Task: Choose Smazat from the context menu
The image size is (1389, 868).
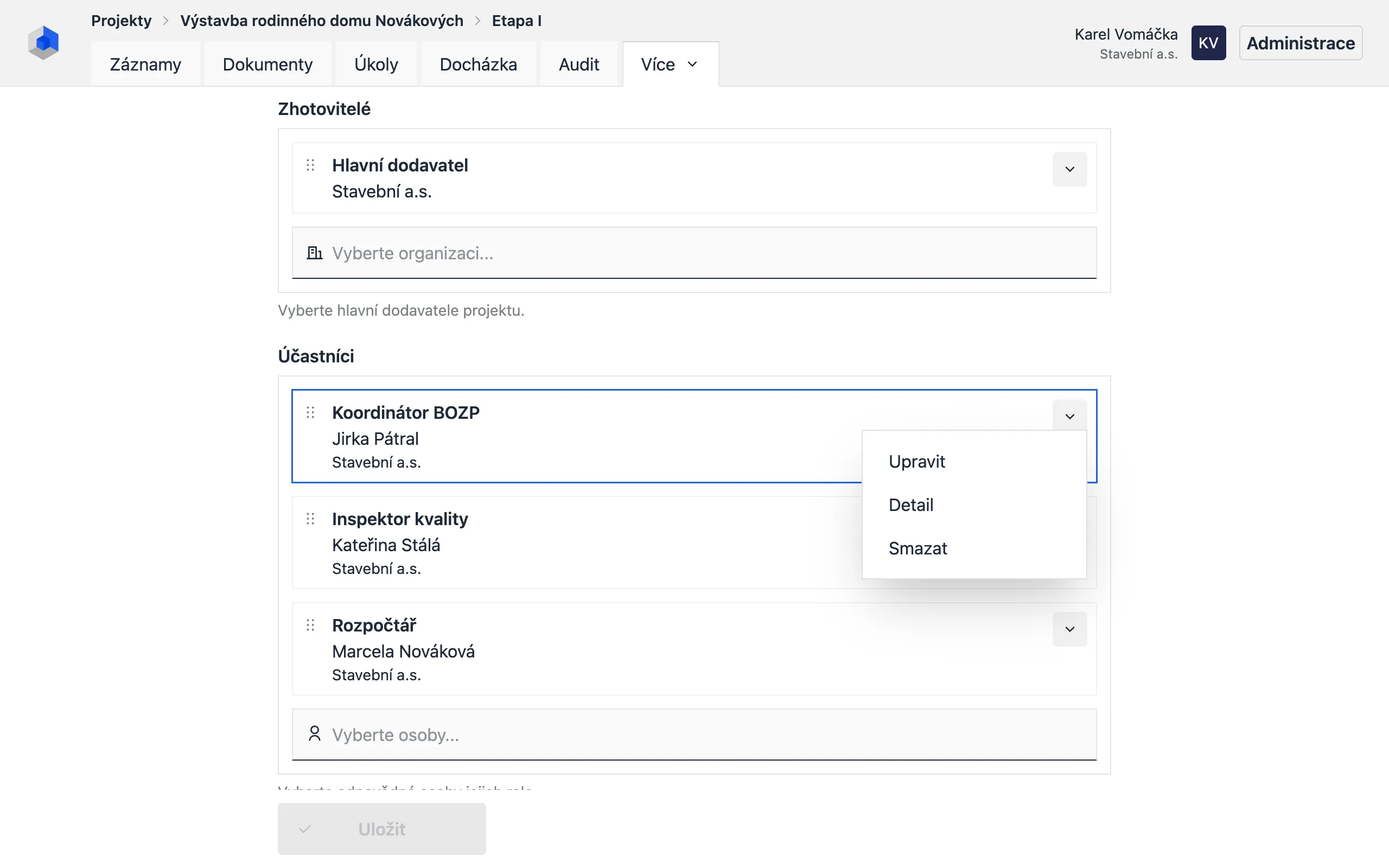Action: coord(974,549)
